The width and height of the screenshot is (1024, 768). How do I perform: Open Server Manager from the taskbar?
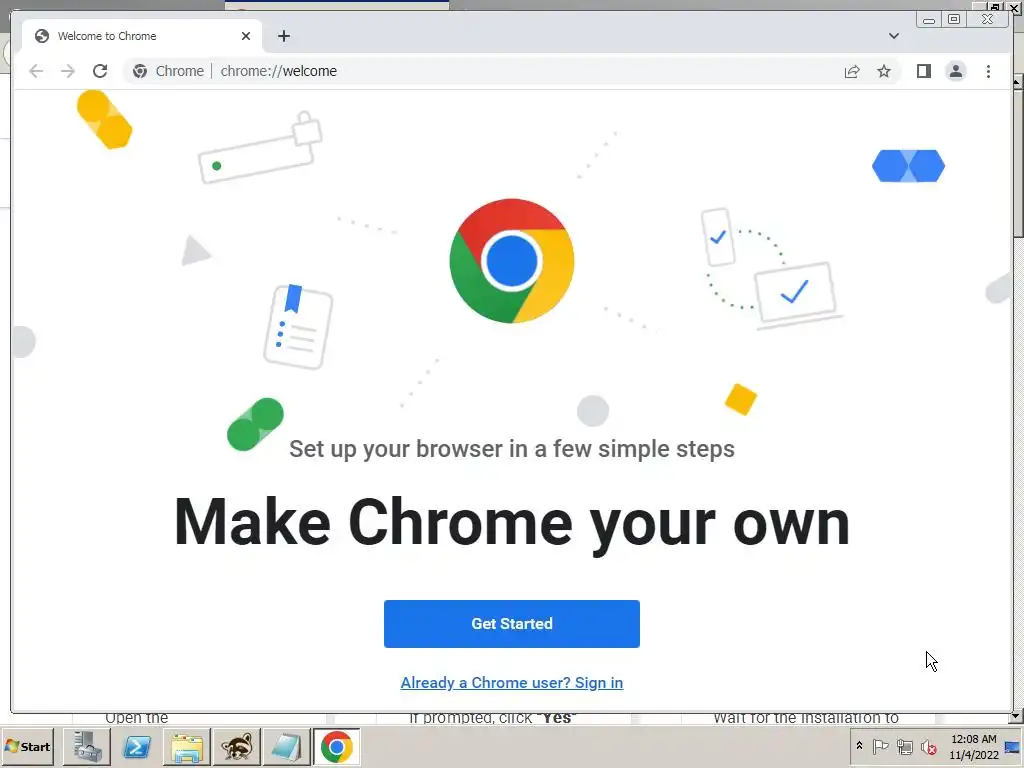tap(87, 746)
